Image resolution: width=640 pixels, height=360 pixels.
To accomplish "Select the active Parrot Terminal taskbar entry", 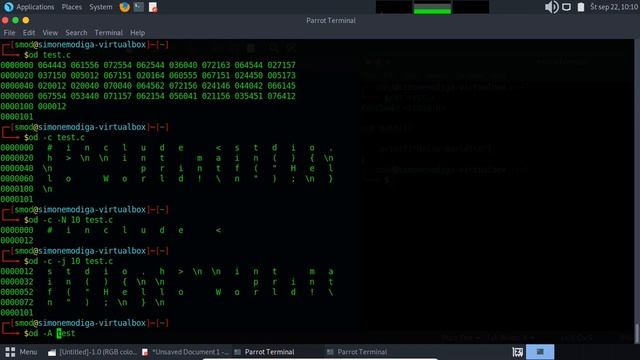I will point(264,352).
